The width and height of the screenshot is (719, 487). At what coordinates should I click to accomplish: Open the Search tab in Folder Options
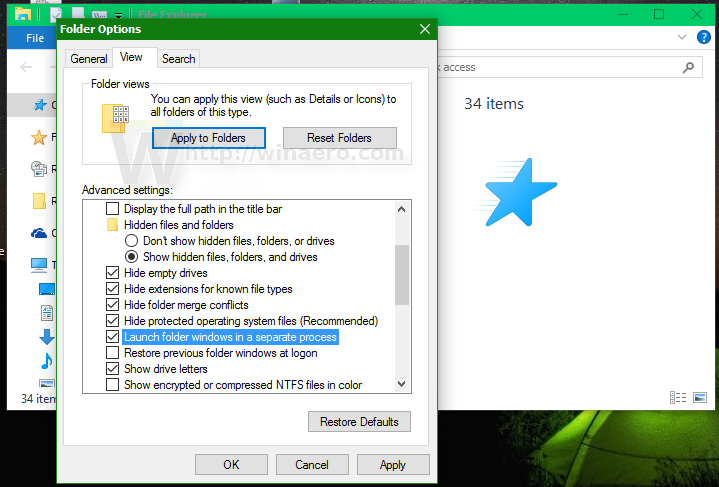coord(178,59)
